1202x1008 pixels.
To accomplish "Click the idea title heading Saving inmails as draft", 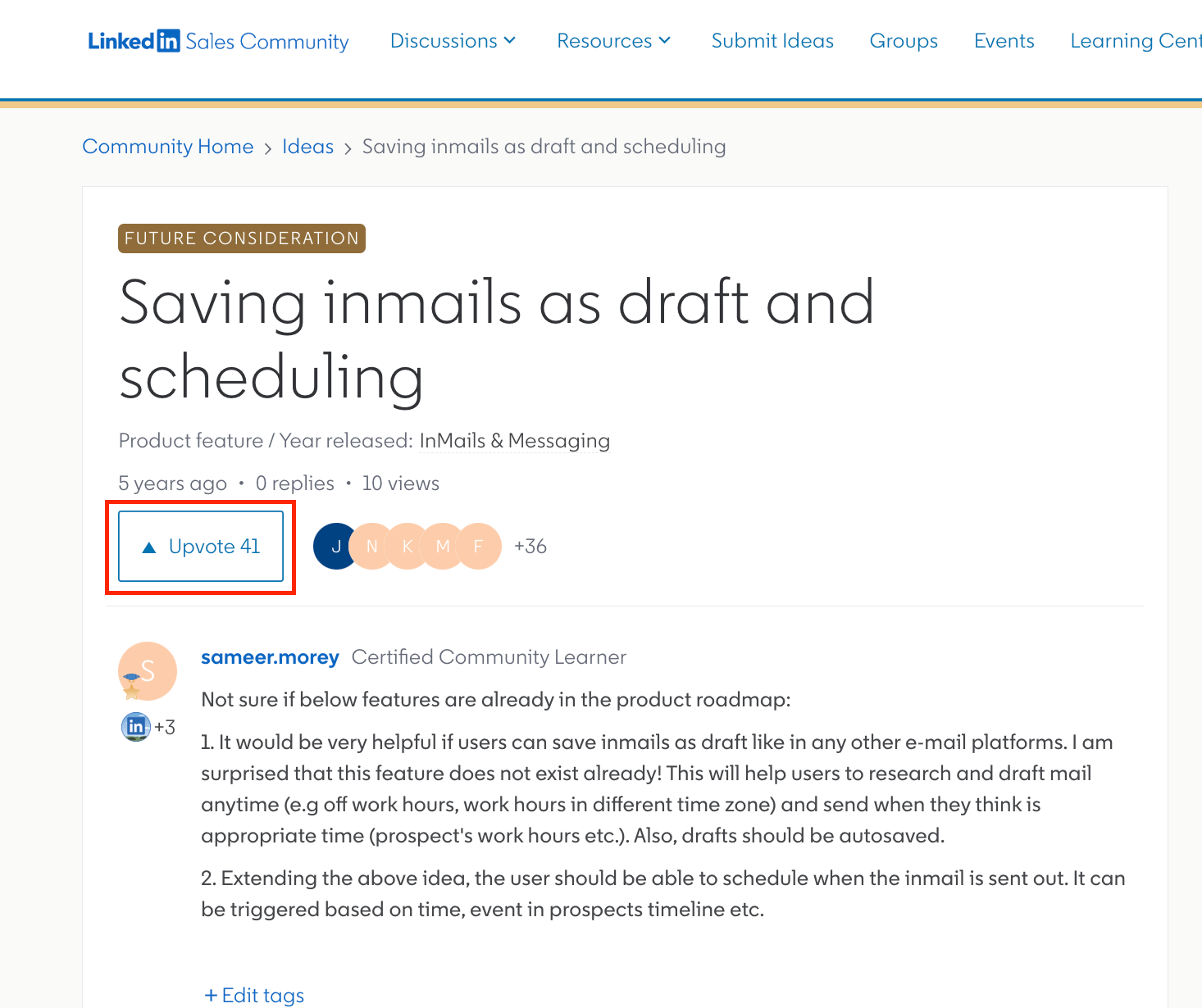I will click(x=497, y=339).
